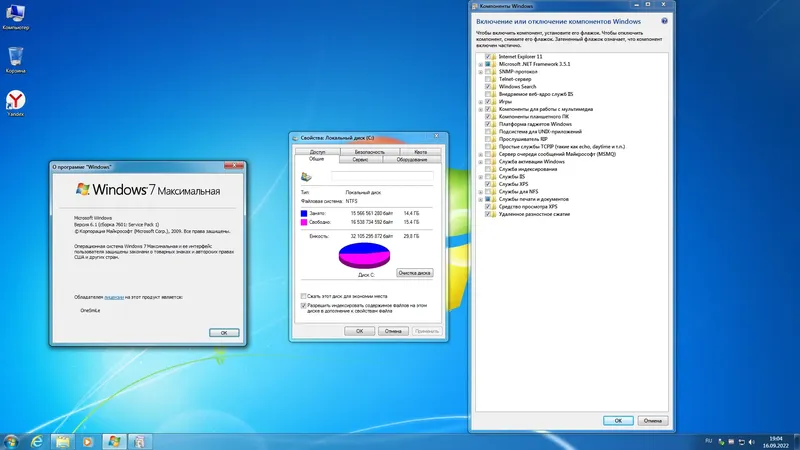Open the Computer desktop icon
The width and height of the screenshot is (800, 450).
point(15,16)
